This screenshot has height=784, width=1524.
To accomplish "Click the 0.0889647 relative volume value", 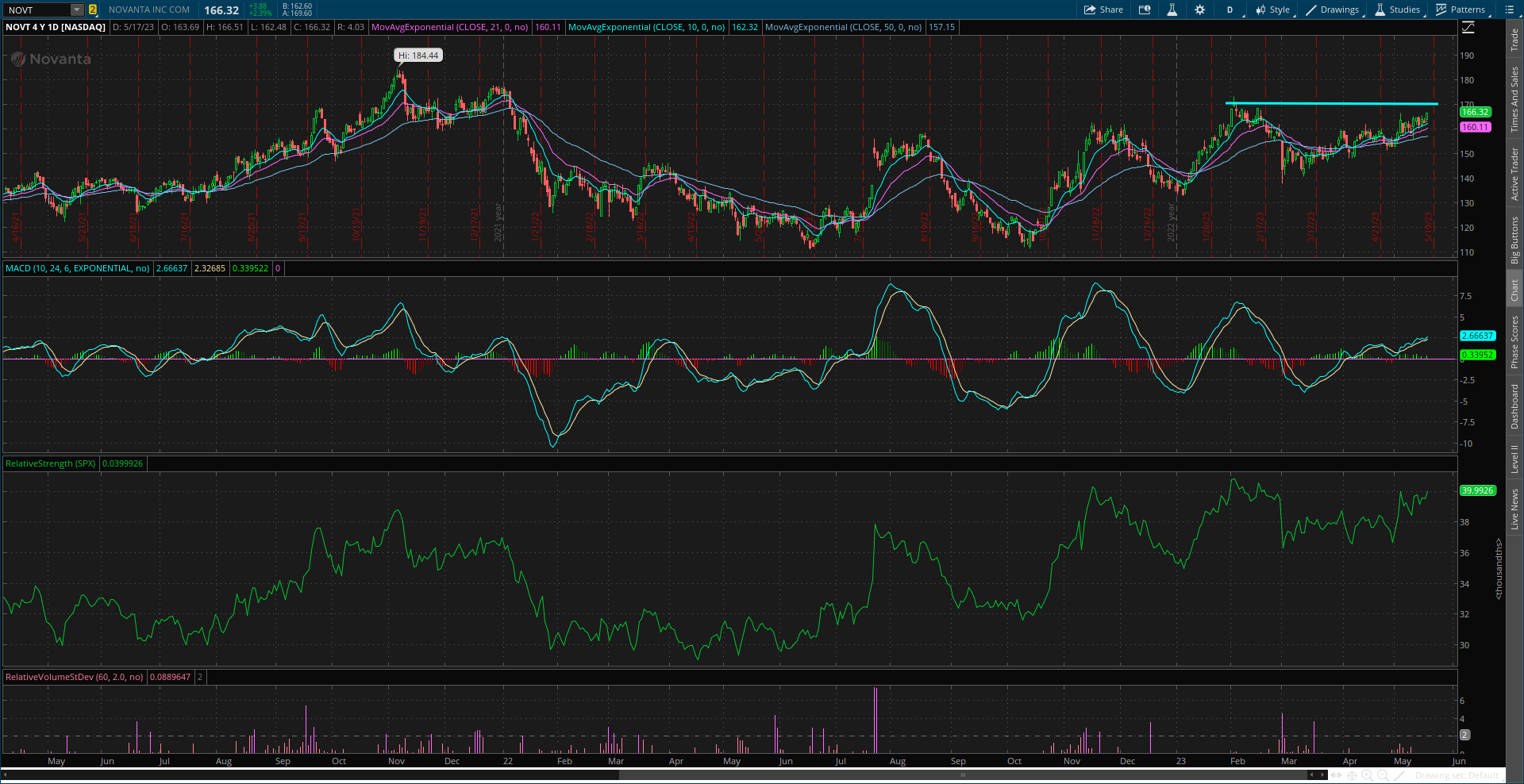I will pyautogui.click(x=171, y=677).
